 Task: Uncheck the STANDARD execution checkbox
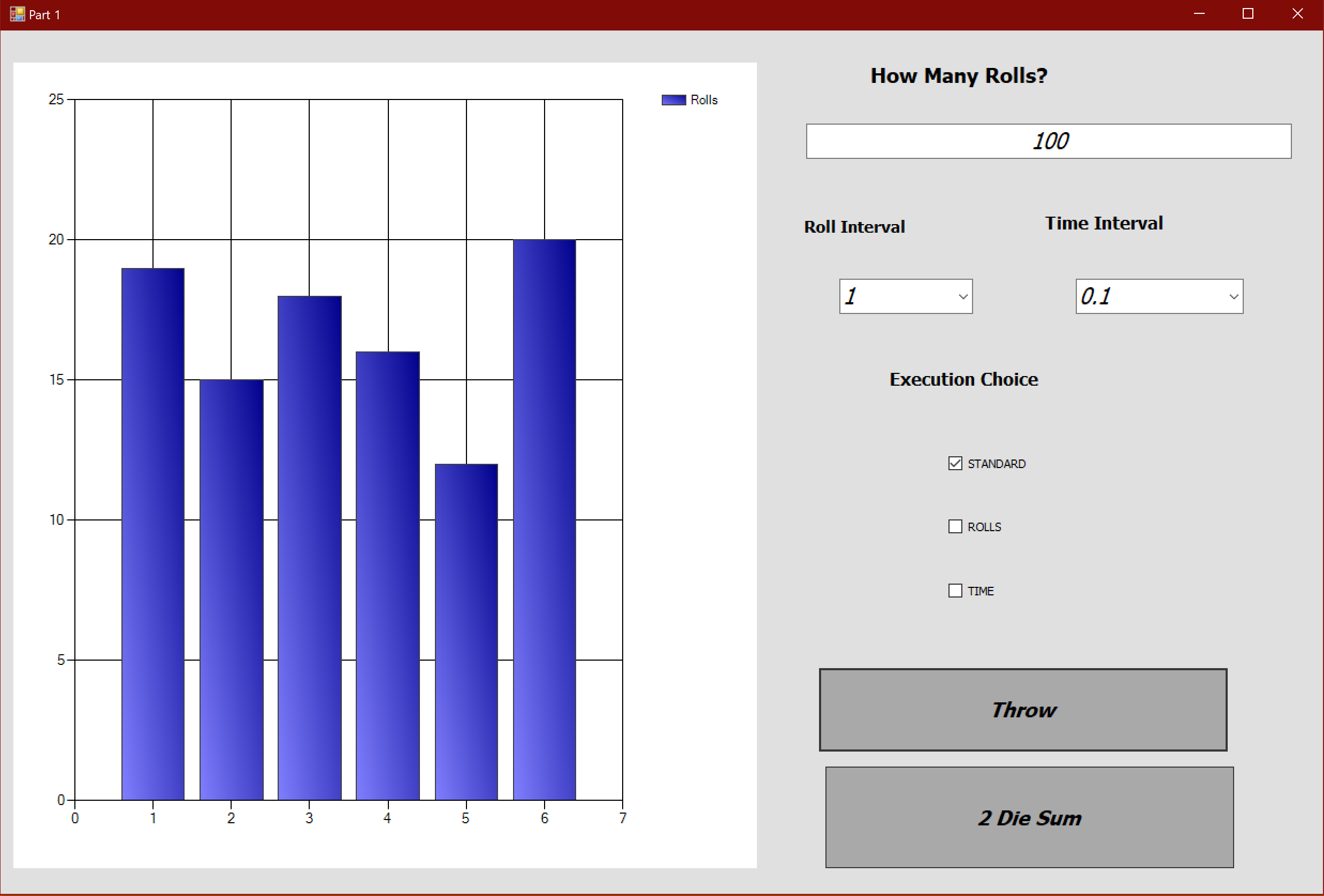coord(955,463)
